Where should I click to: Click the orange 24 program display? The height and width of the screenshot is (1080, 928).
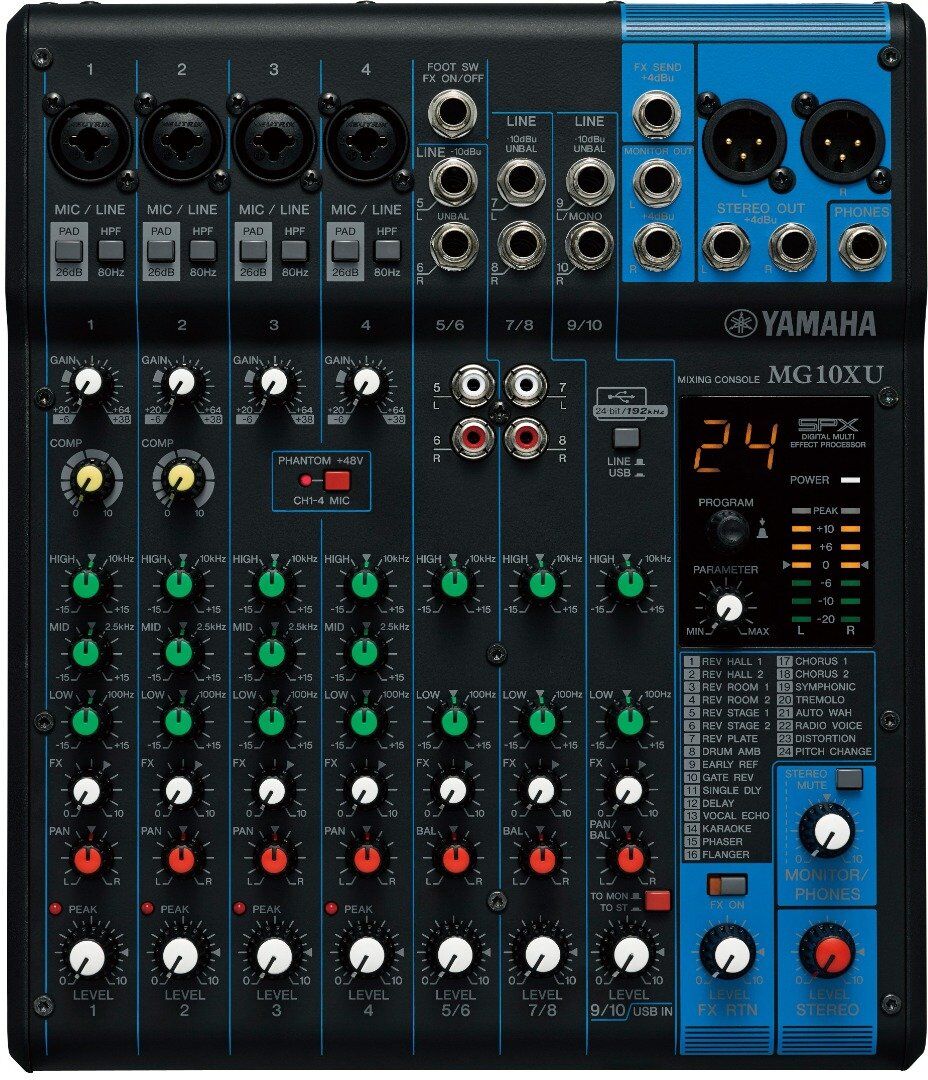[734, 446]
